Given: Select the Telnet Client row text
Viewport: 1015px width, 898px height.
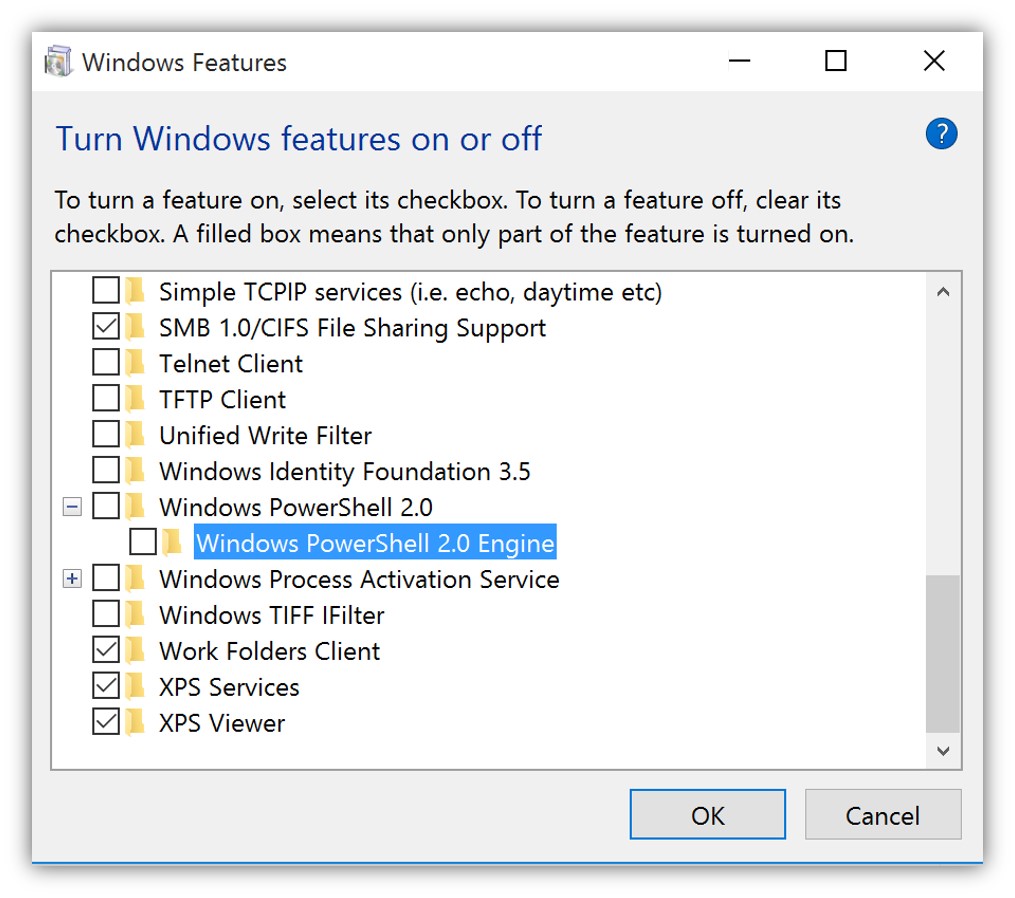Looking at the screenshot, I should 231,363.
